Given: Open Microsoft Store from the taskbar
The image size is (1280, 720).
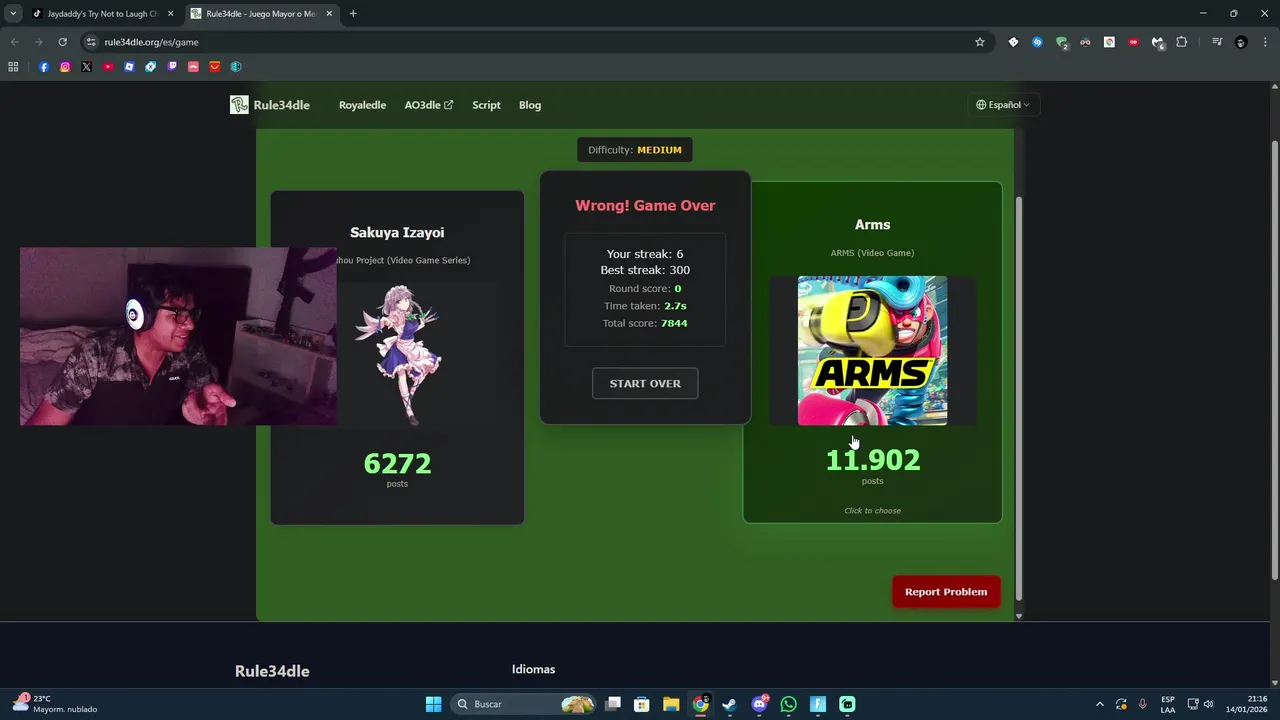Looking at the screenshot, I should click(x=642, y=704).
